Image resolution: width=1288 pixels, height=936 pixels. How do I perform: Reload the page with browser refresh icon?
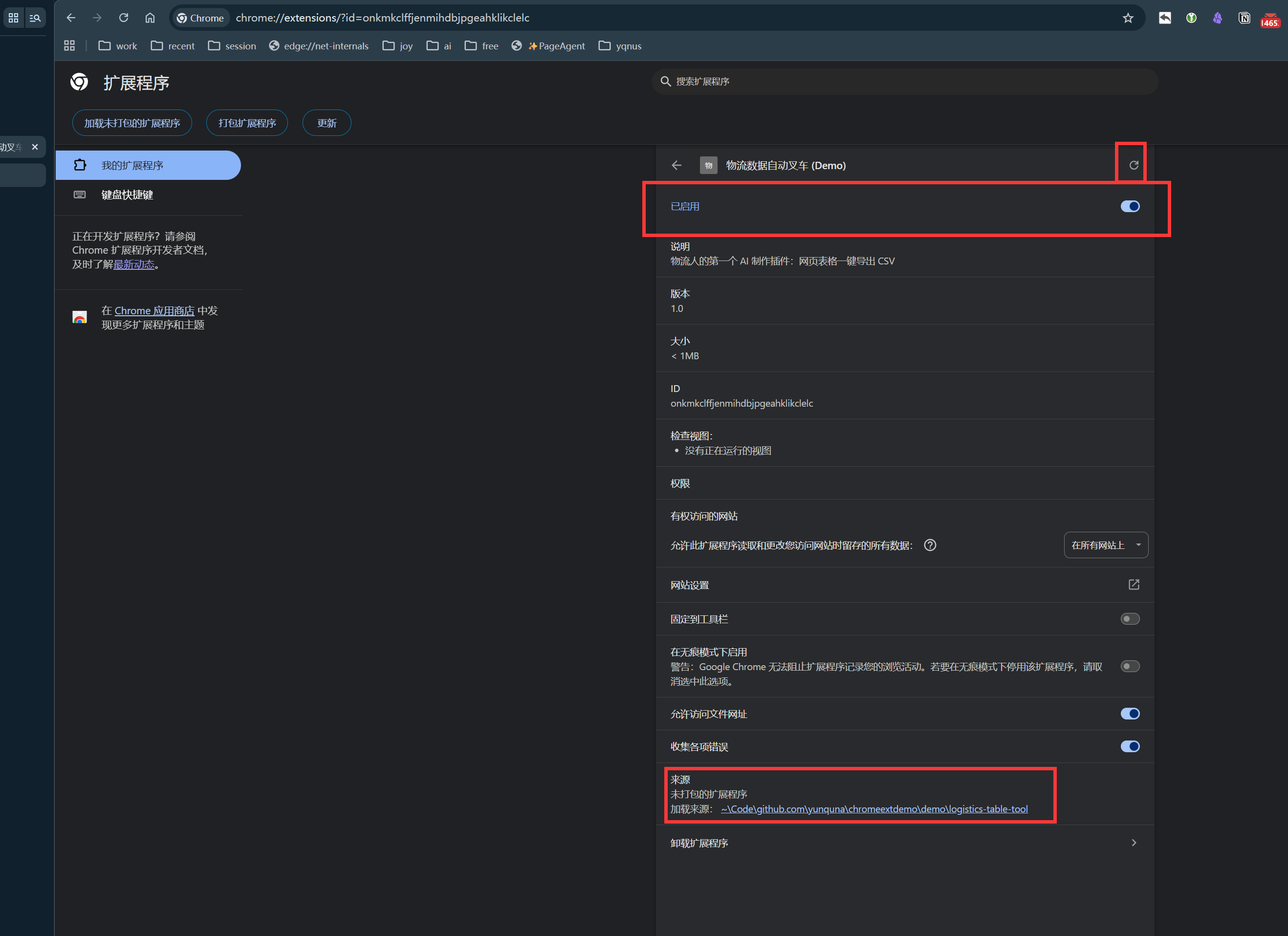click(123, 18)
